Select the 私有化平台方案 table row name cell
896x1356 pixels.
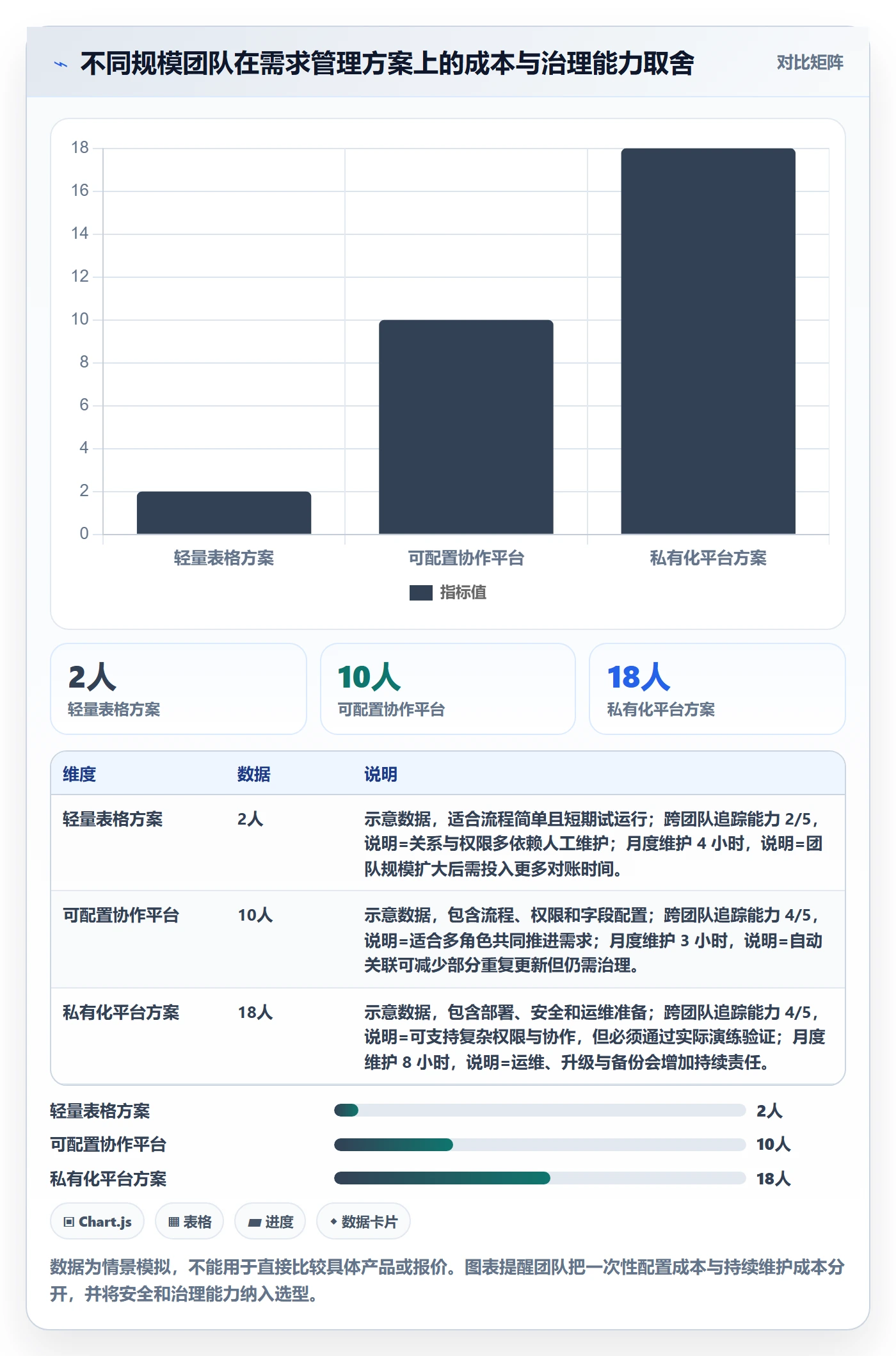[121, 1013]
